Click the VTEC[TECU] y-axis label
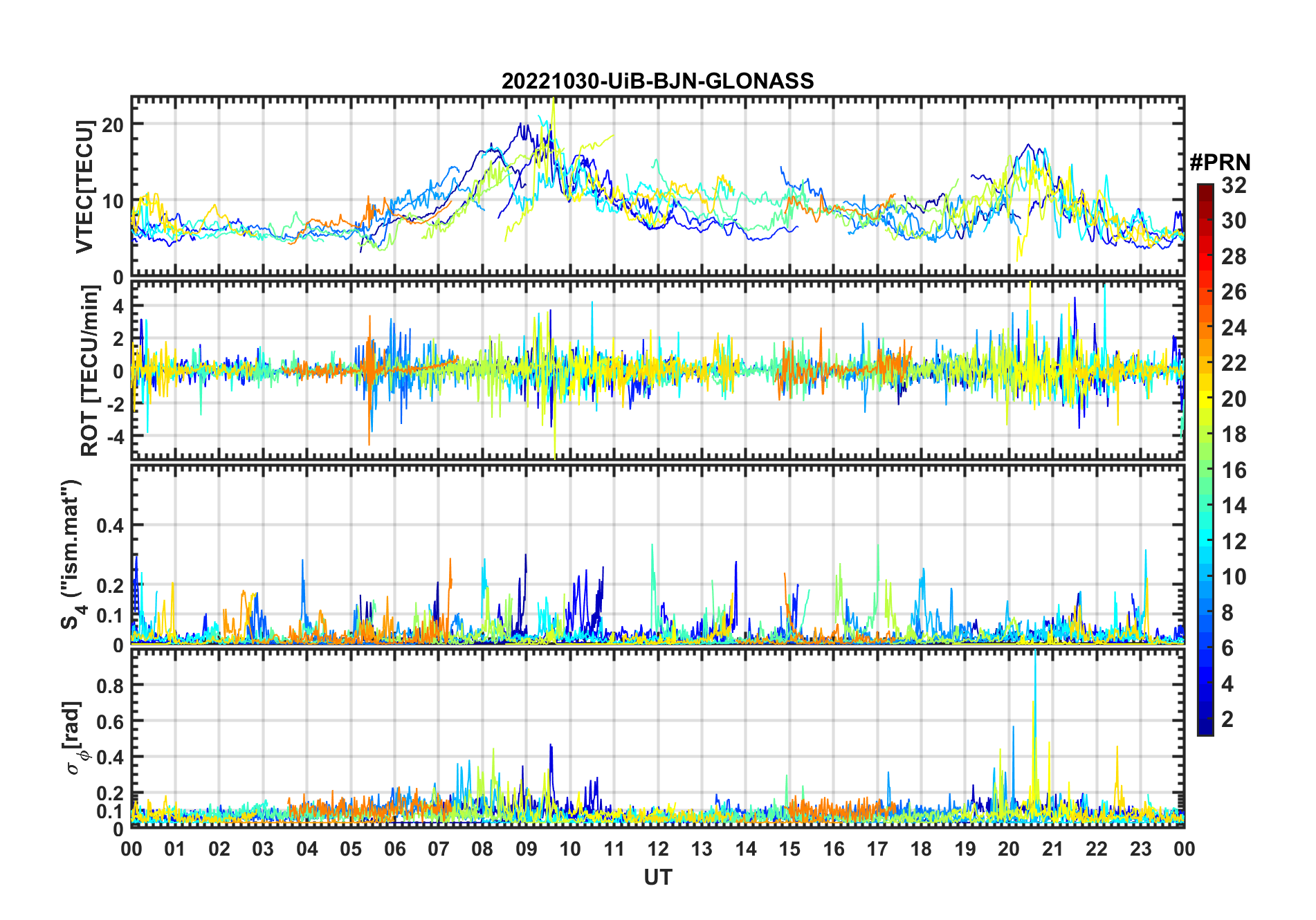Viewport: 1316px width, 920px height. [84, 187]
